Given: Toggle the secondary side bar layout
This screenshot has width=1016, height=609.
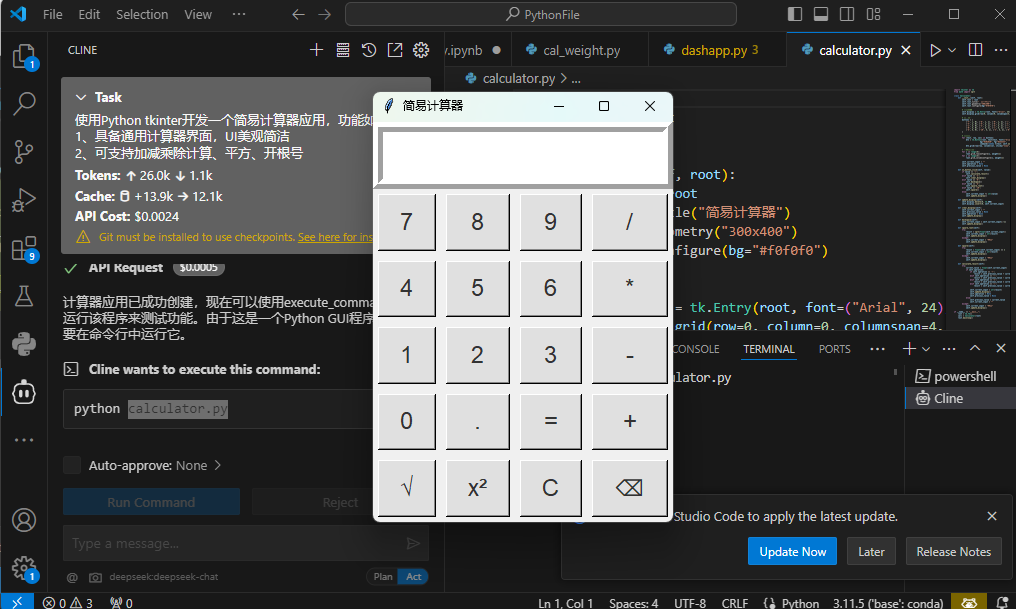Looking at the screenshot, I should click(847, 14).
